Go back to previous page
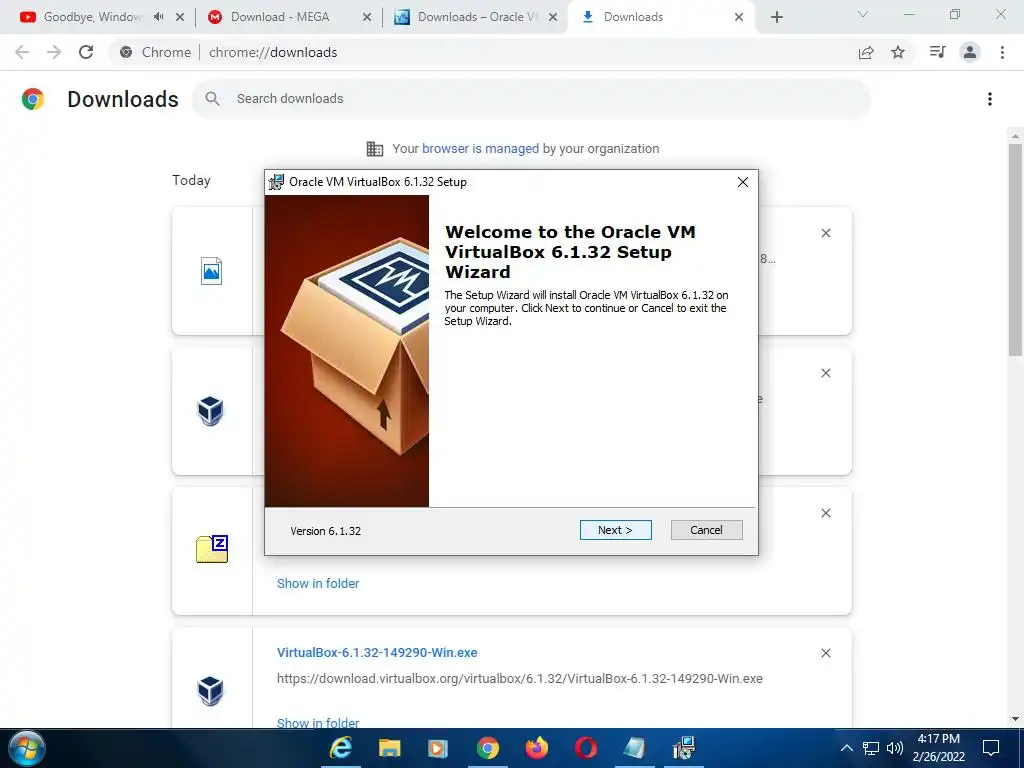This screenshot has width=1024, height=768. (22, 52)
